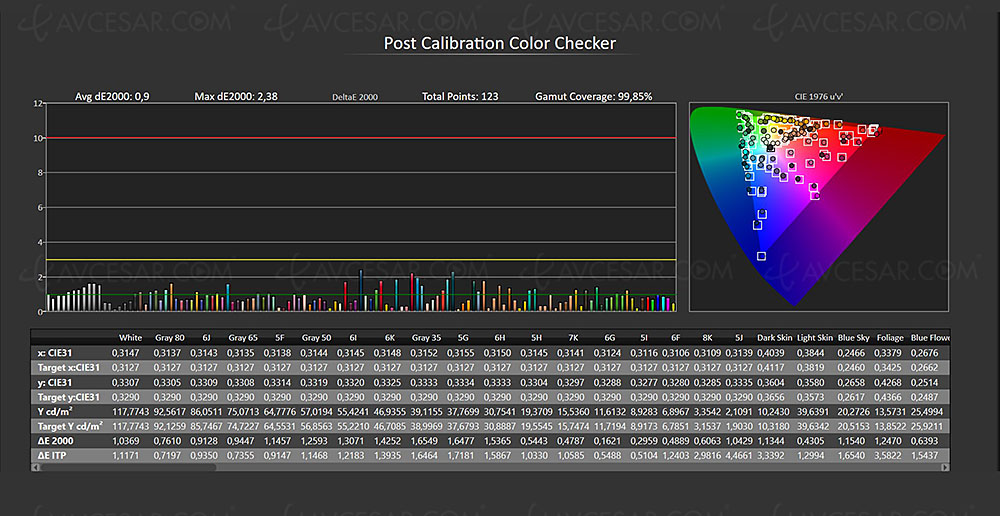Select the Gray 80 column header
Image resolution: width=1000 pixels, height=516 pixels.
(169, 338)
